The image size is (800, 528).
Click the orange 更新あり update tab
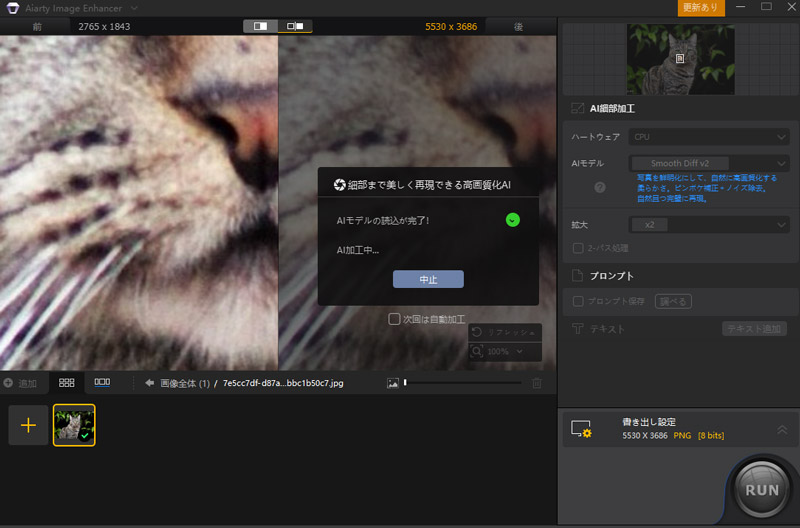click(x=701, y=7)
